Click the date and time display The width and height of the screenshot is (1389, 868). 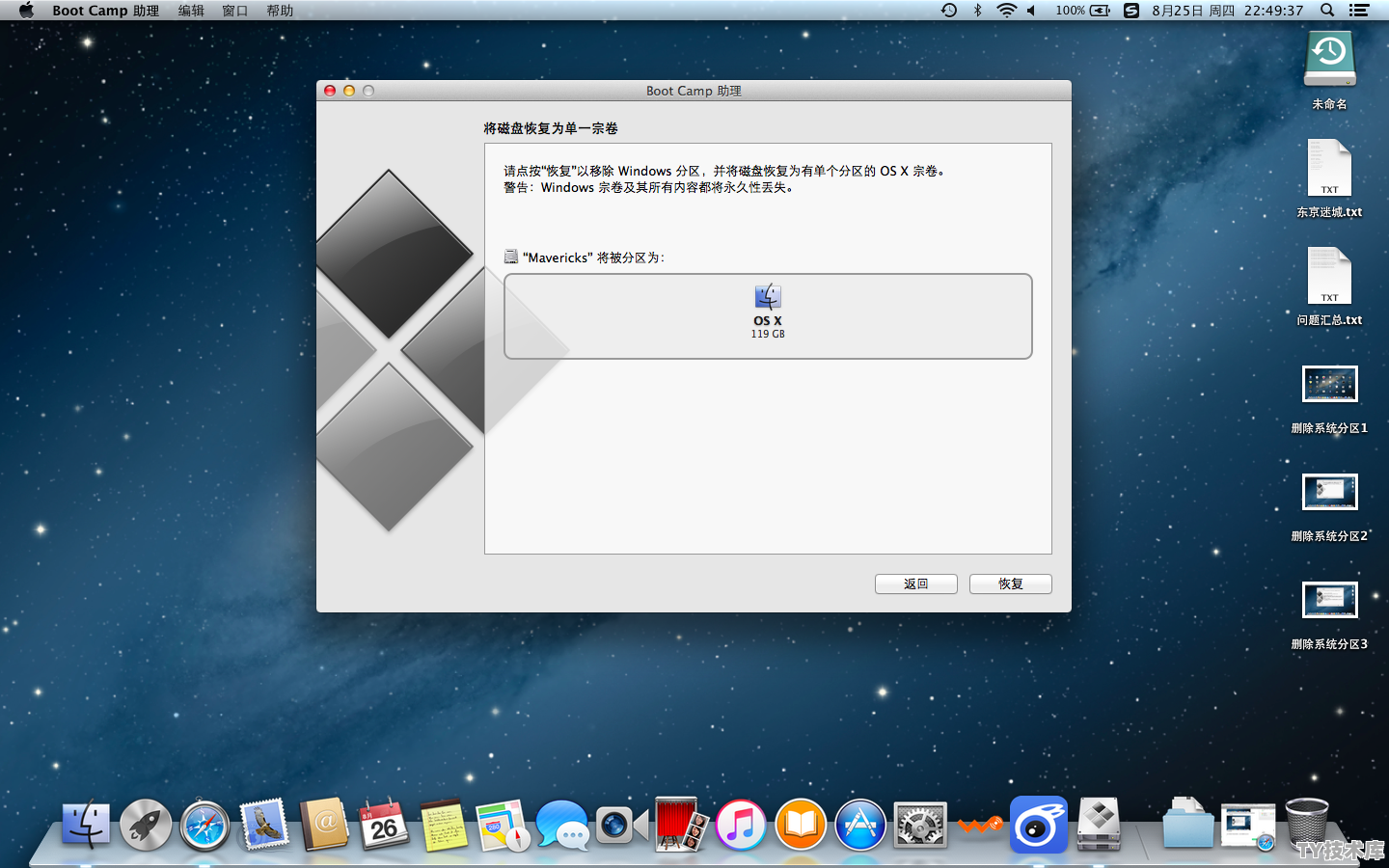click(x=1227, y=11)
